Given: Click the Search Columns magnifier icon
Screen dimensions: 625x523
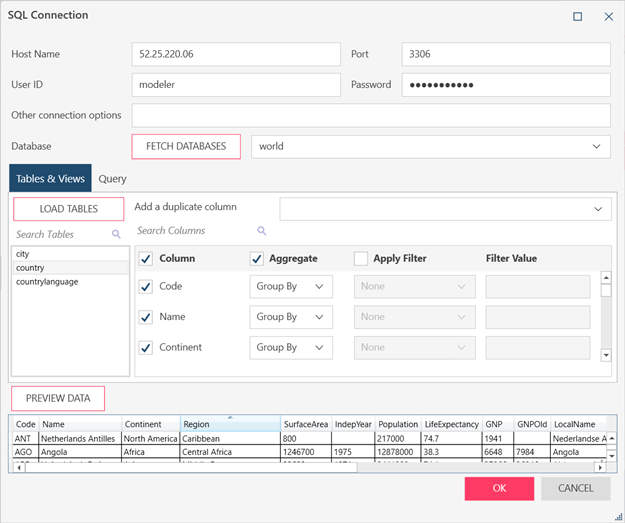Looking at the screenshot, I should [x=262, y=231].
